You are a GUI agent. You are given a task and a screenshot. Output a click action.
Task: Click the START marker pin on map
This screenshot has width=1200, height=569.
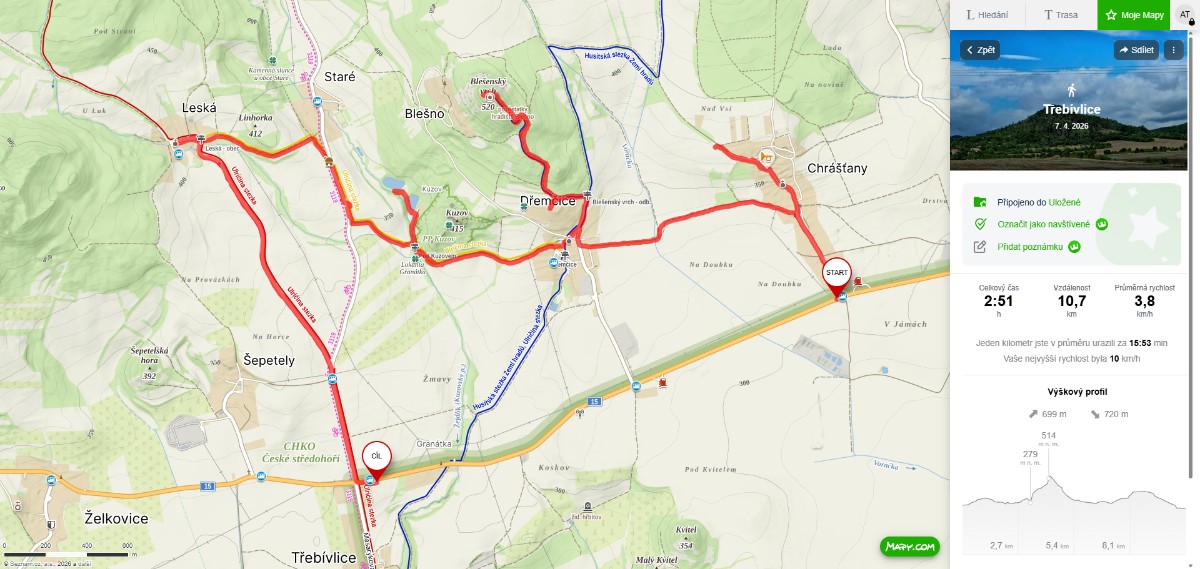tap(837, 274)
